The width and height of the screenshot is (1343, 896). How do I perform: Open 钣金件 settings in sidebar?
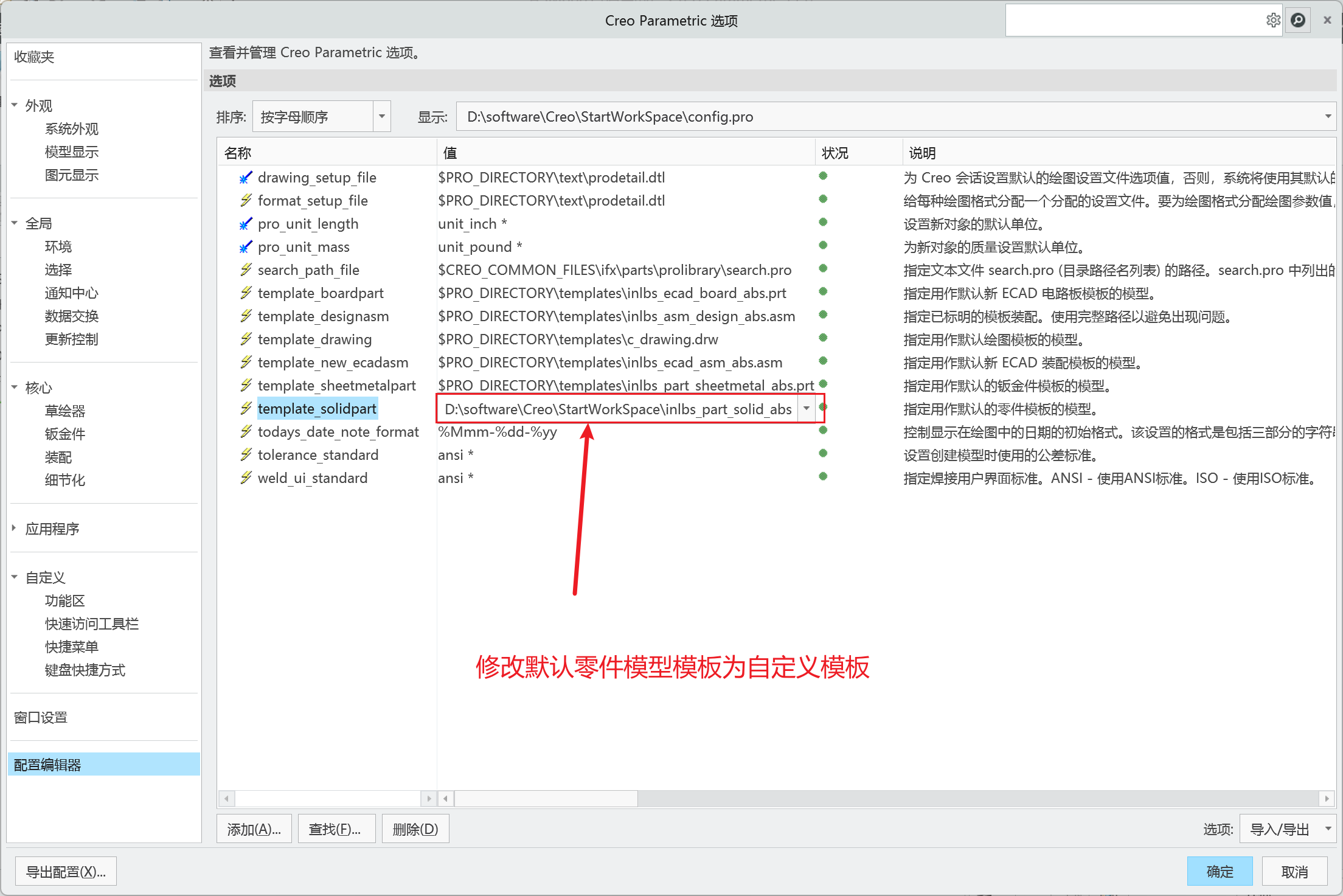tap(65, 434)
